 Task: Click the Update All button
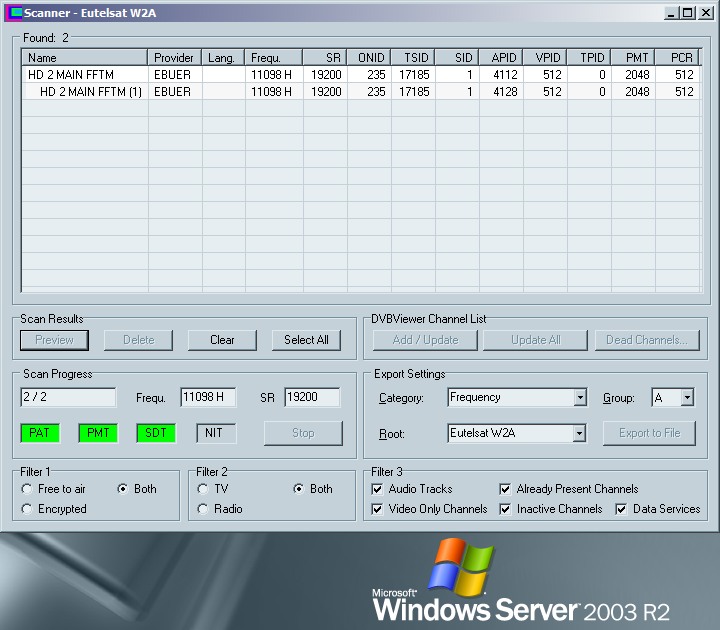tap(535, 340)
